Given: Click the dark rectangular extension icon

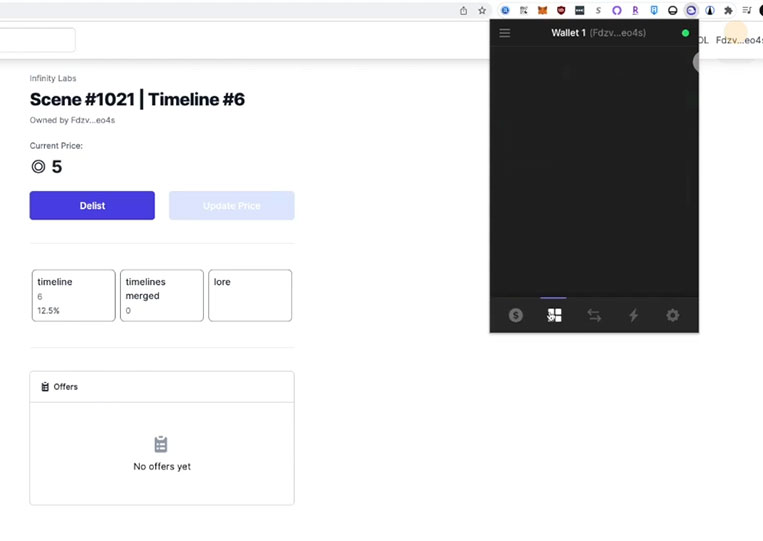Looking at the screenshot, I should [579, 10].
